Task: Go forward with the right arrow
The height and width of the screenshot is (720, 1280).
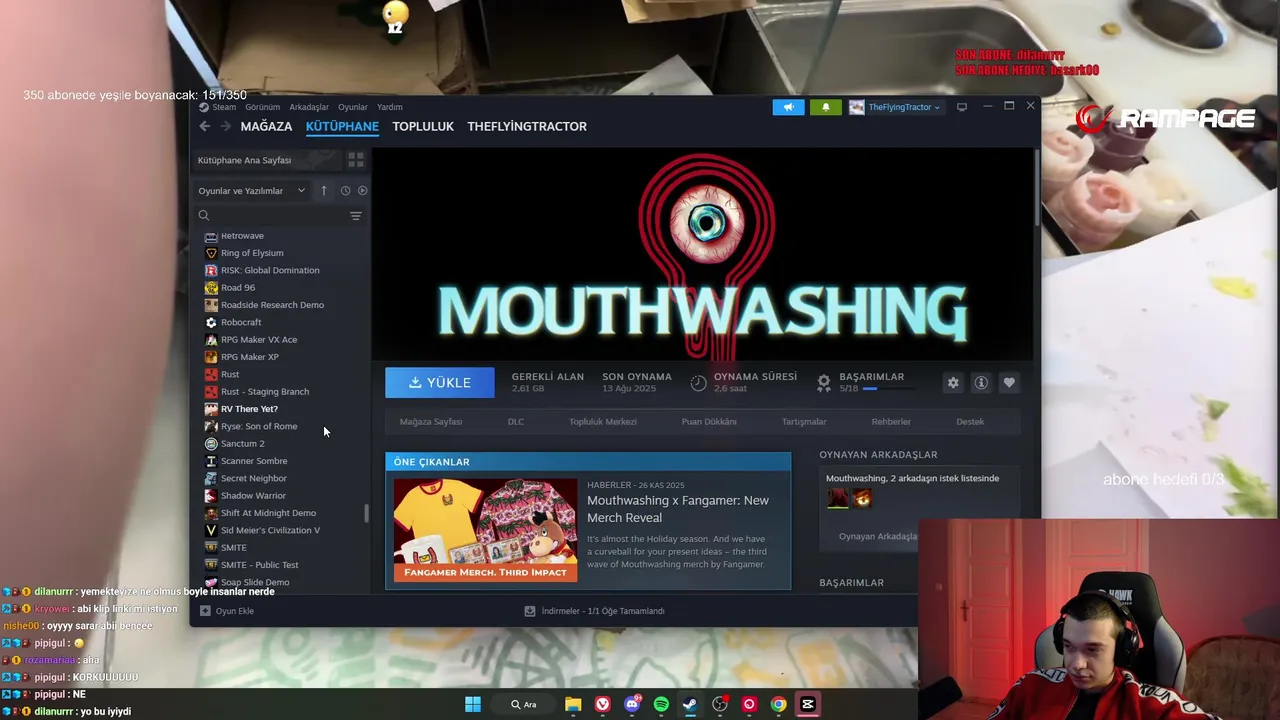Action: pyautogui.click(x=225, y=126)
